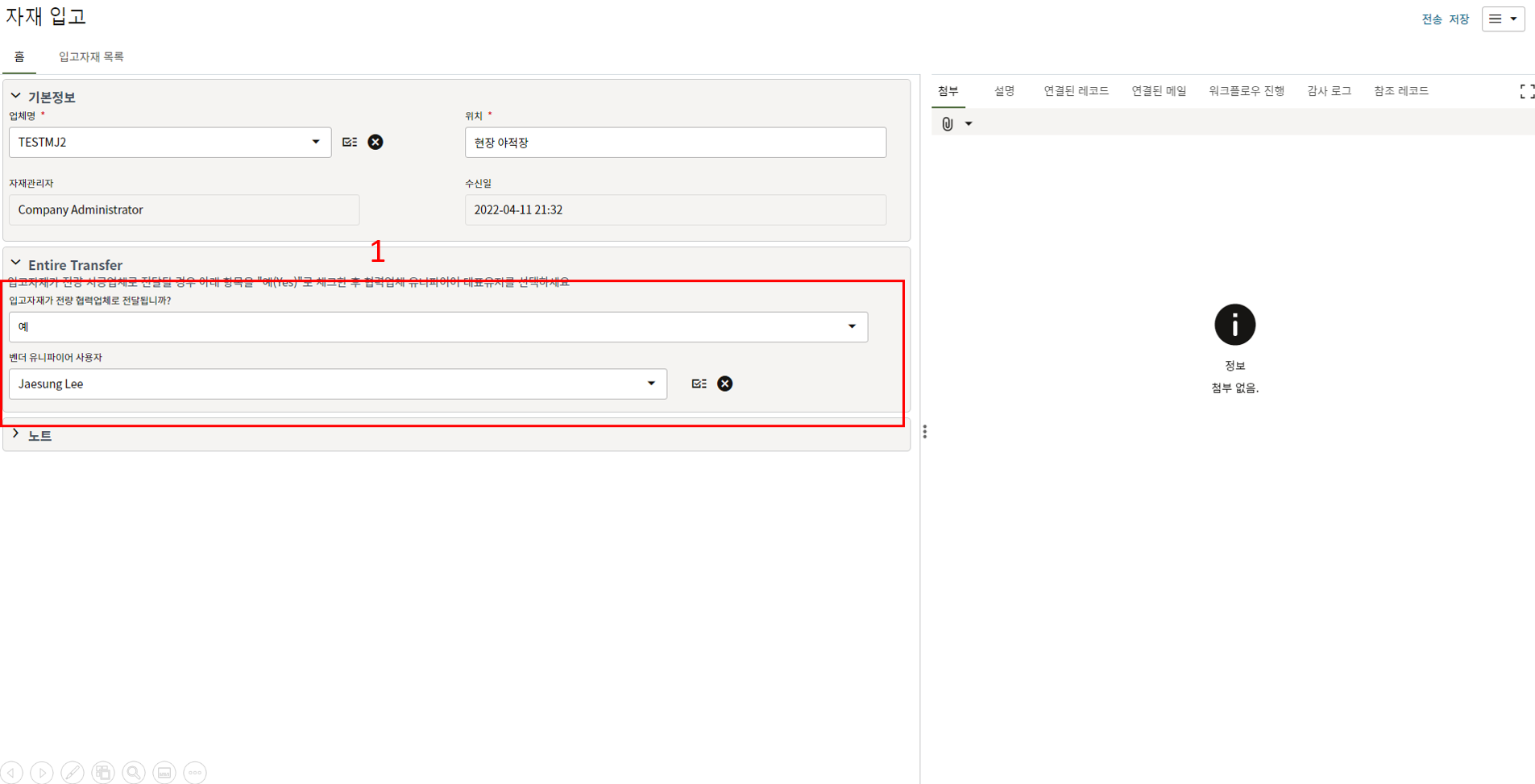
Task: Go to next slide arrow
Action: point(42,773)
